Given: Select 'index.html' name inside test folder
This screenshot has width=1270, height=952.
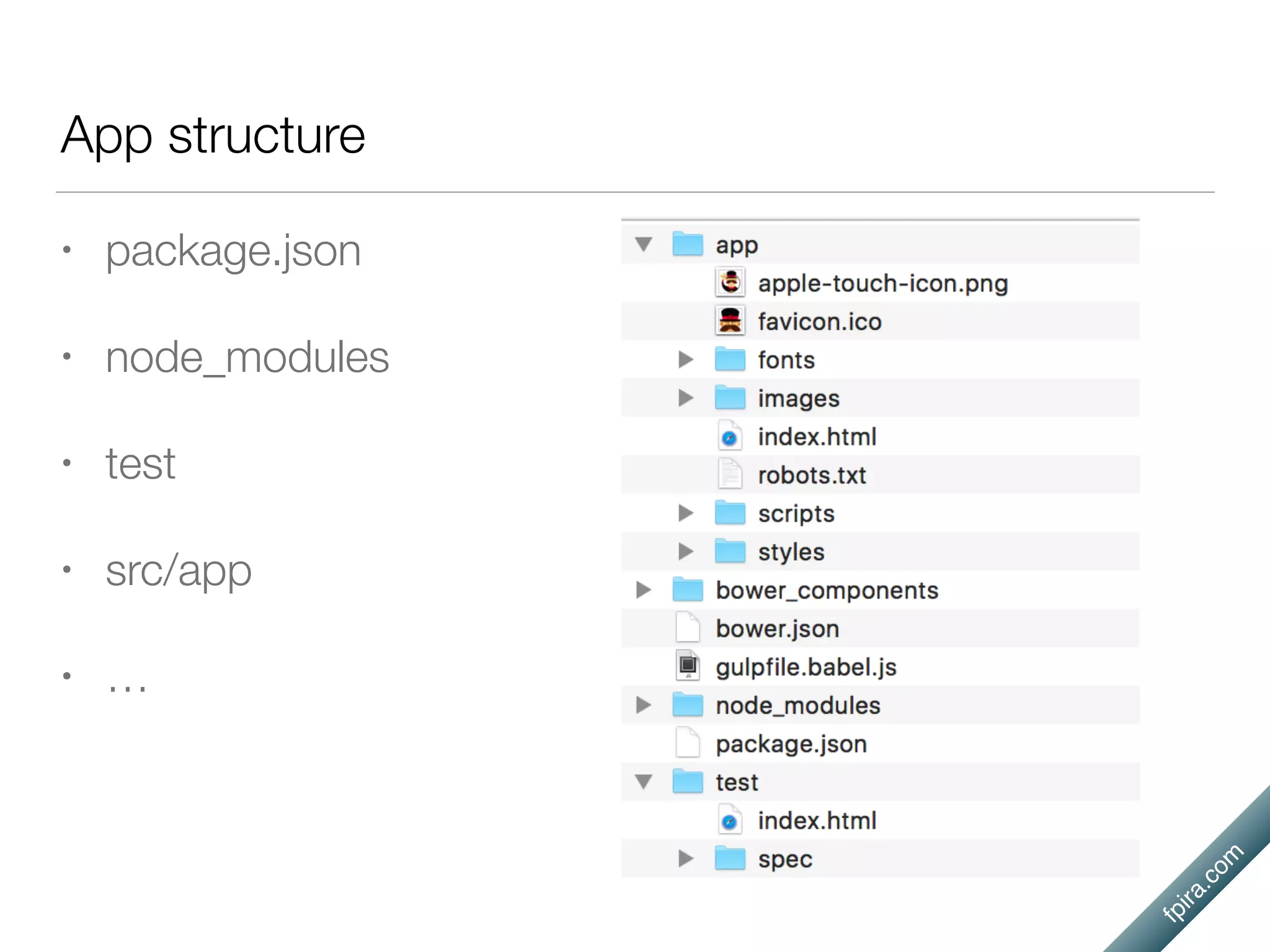Looking at the screenshot, I should tap(817, 821).
